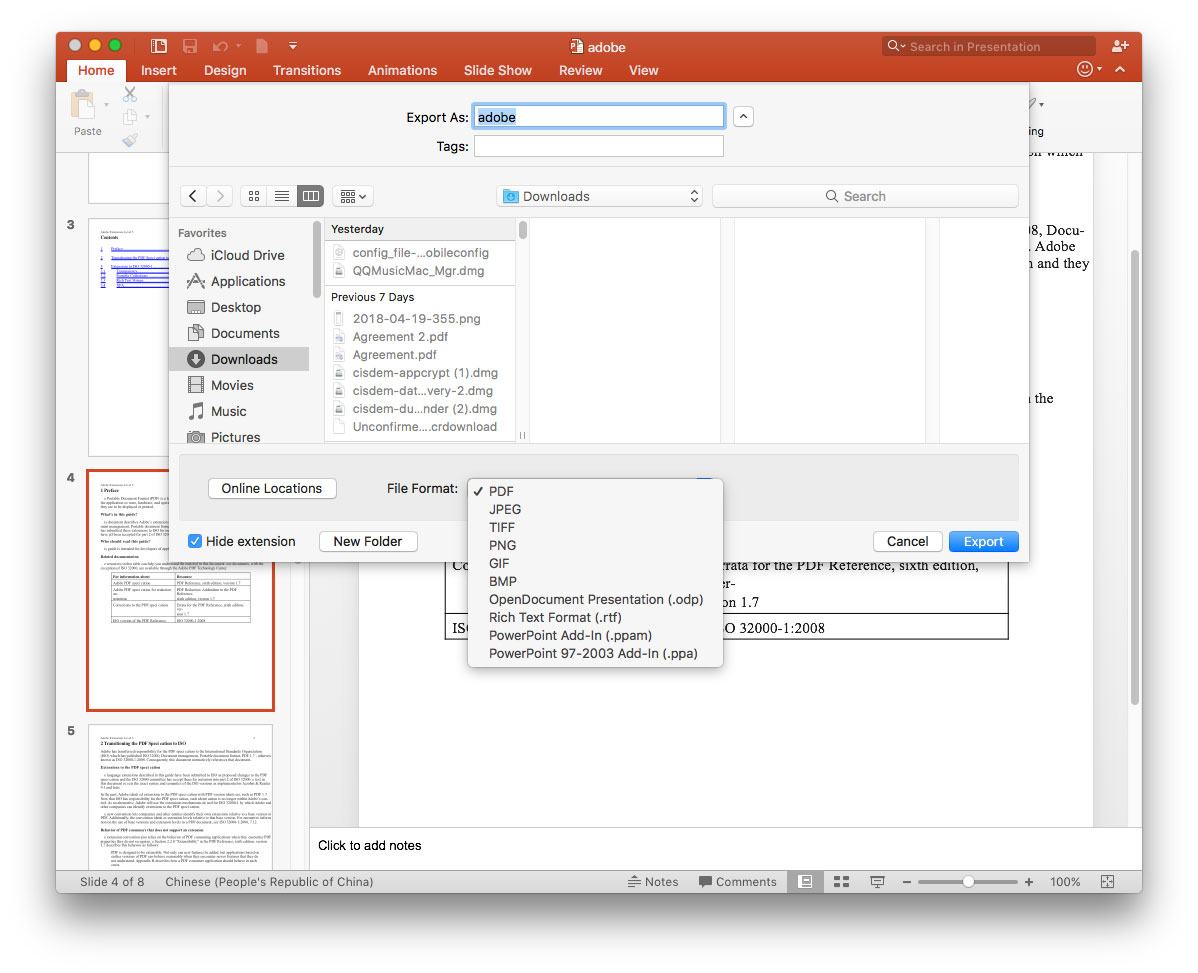Click the sidebar layout icon in the title bar
The width and height of the screenshot is (1198, 973).
point(158,46)
